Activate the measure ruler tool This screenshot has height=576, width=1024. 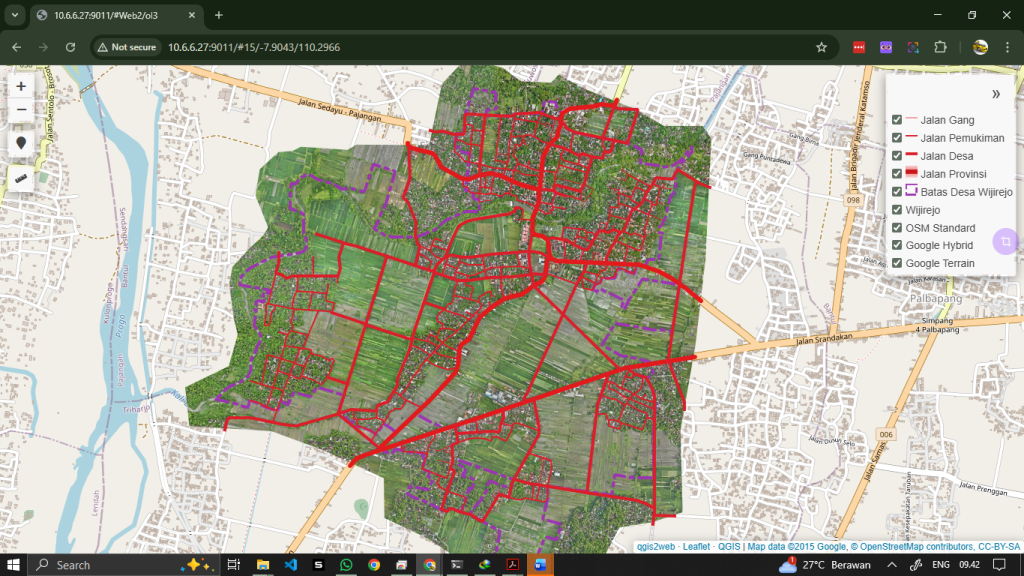pyautogui.click(x=21, y=178)
